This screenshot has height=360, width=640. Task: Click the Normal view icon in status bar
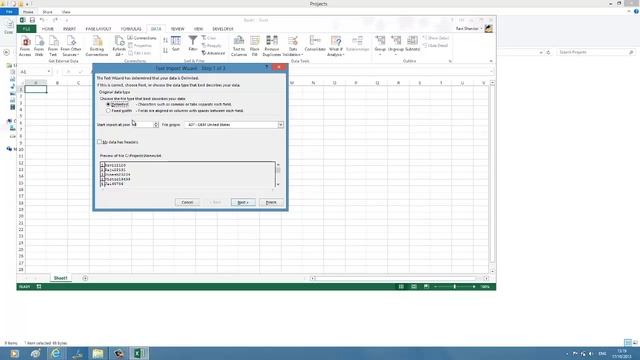tap(401, 287)
